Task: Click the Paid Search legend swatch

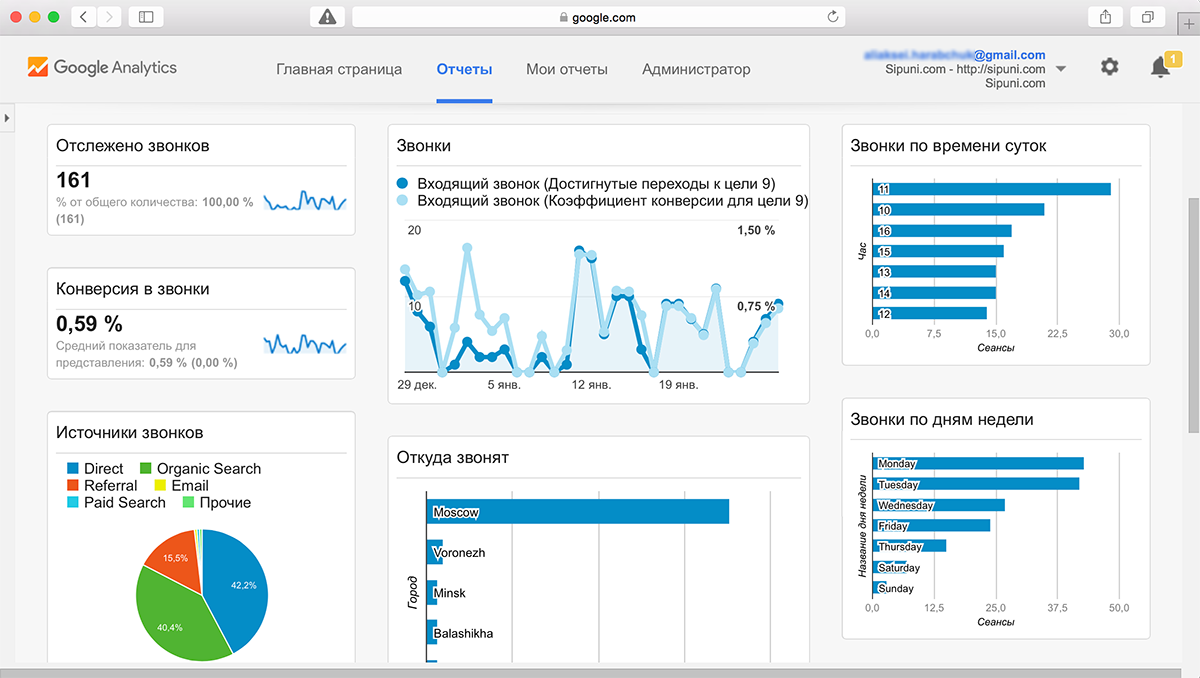Action: pos(73,502)
